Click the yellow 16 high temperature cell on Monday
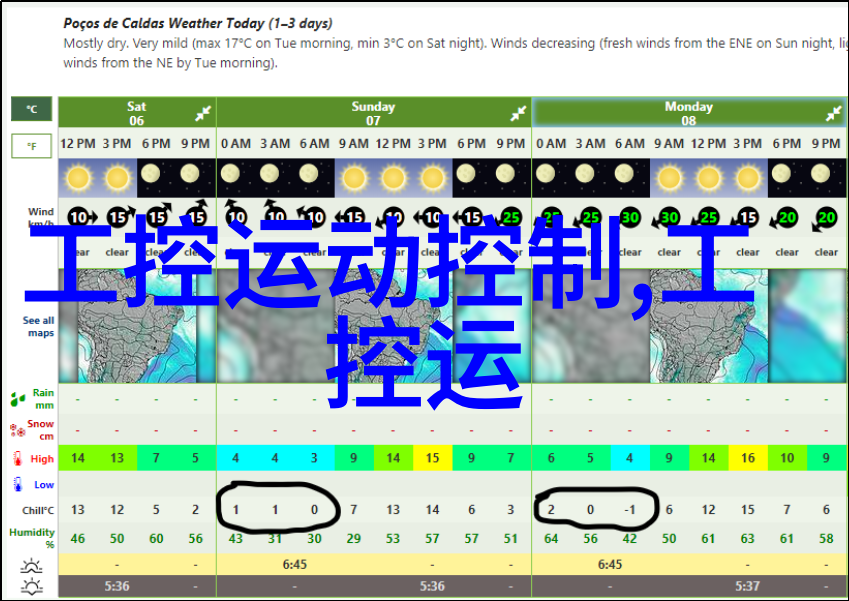Screen dimensions: 849x601 pos(748,459)
